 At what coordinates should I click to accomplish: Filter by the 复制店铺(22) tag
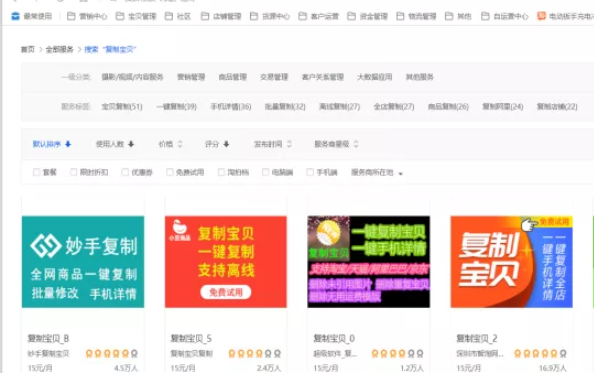557,107
